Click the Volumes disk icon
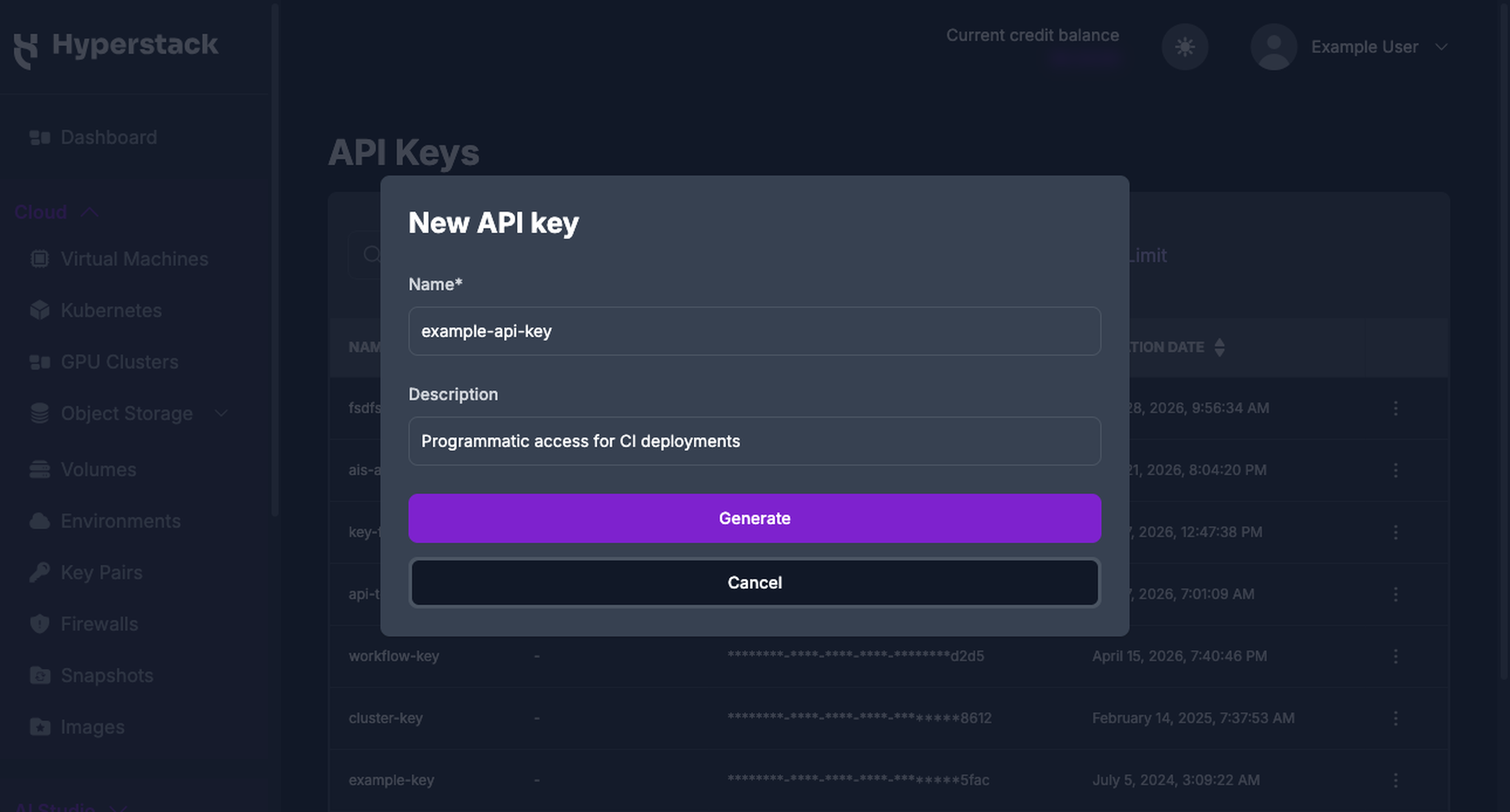 coord(40,470)
